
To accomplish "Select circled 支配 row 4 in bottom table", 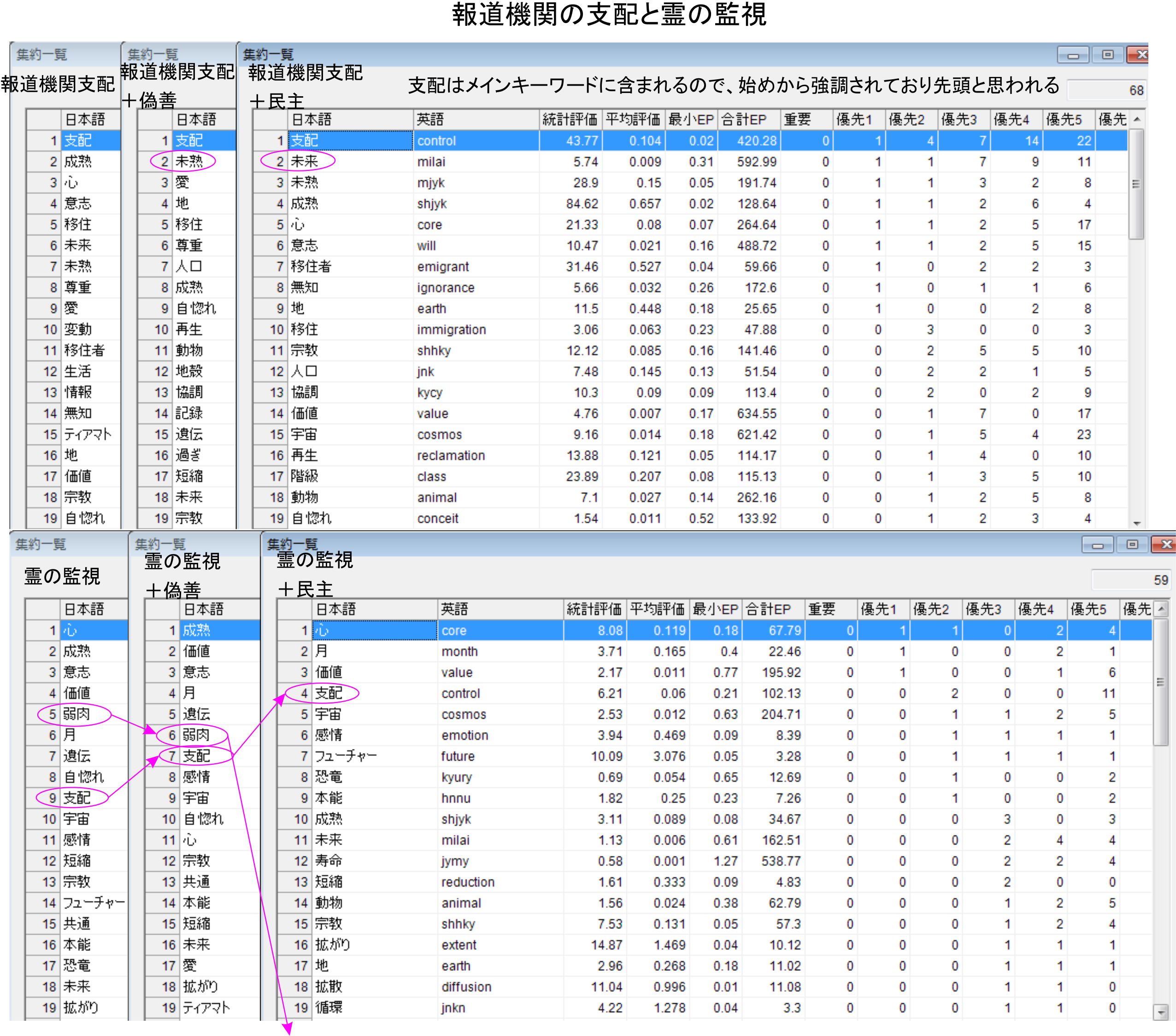I will click(329, 693).
